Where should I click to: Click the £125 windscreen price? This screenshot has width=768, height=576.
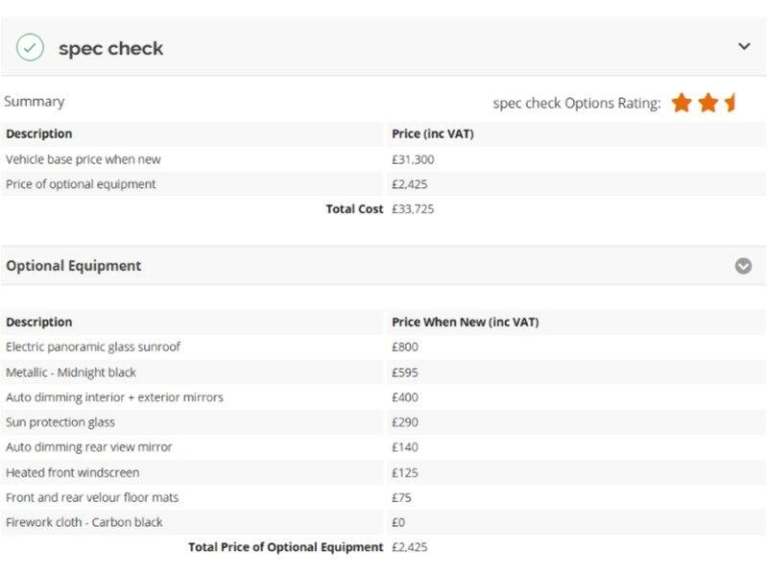[x=405, y=473]
